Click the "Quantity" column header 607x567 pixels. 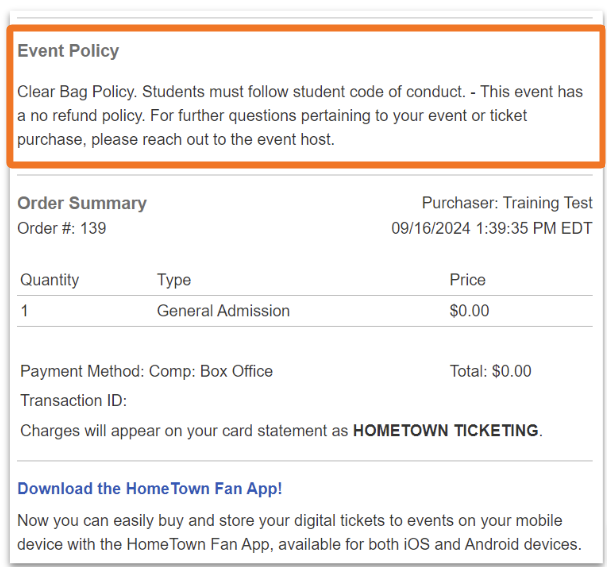(x=49, y=280)
